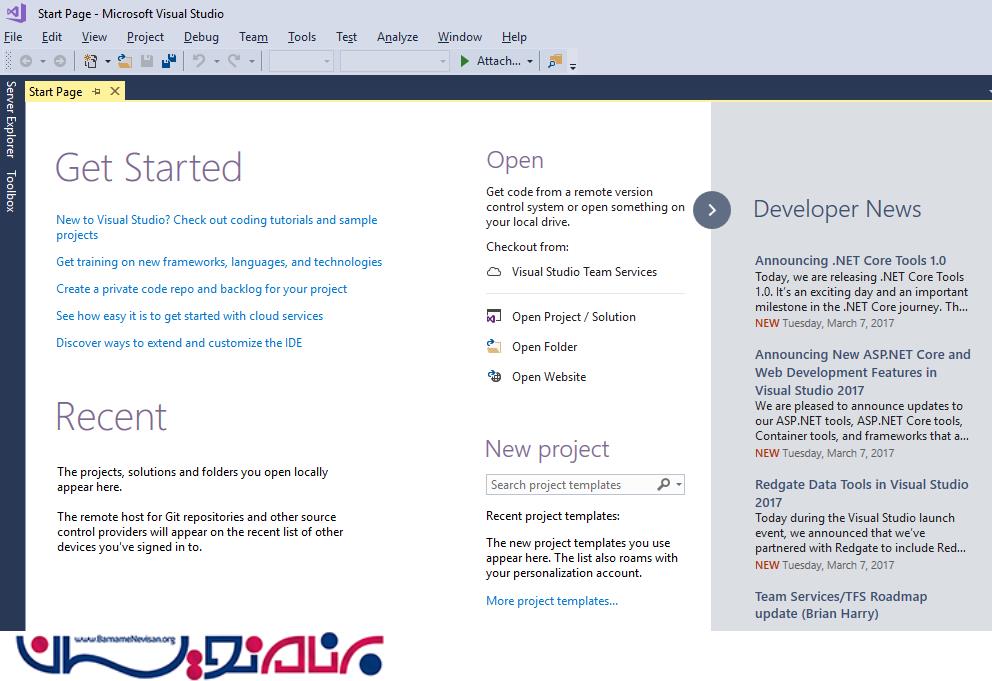Open the Team menu
This screenshot has height=681, width=992.
[x=253, y=37]
